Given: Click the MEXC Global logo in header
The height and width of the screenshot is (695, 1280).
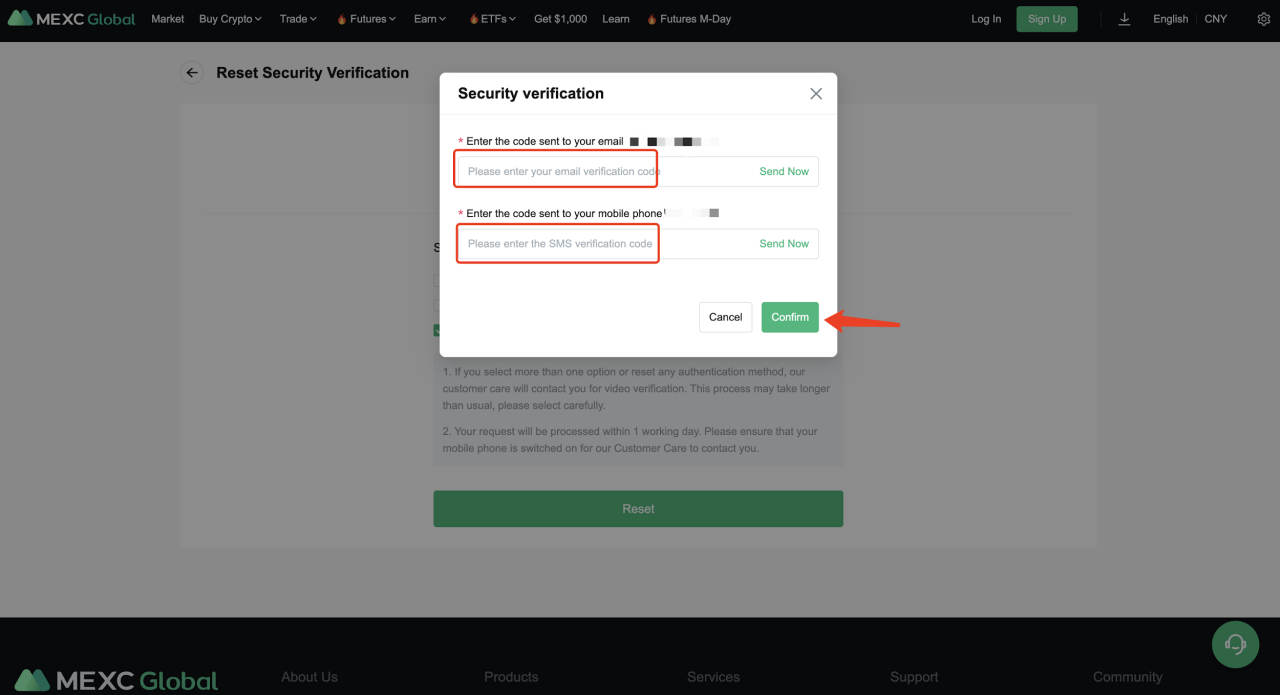Looking at the screenshot, I should [71, 19].
